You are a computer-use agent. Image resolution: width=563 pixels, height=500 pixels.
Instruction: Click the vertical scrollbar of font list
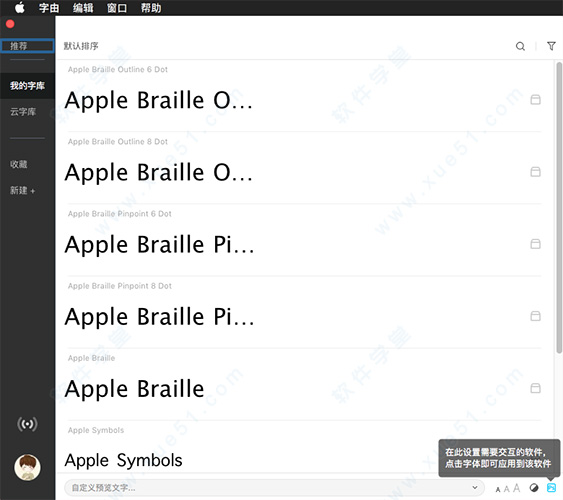click(559, 208)
